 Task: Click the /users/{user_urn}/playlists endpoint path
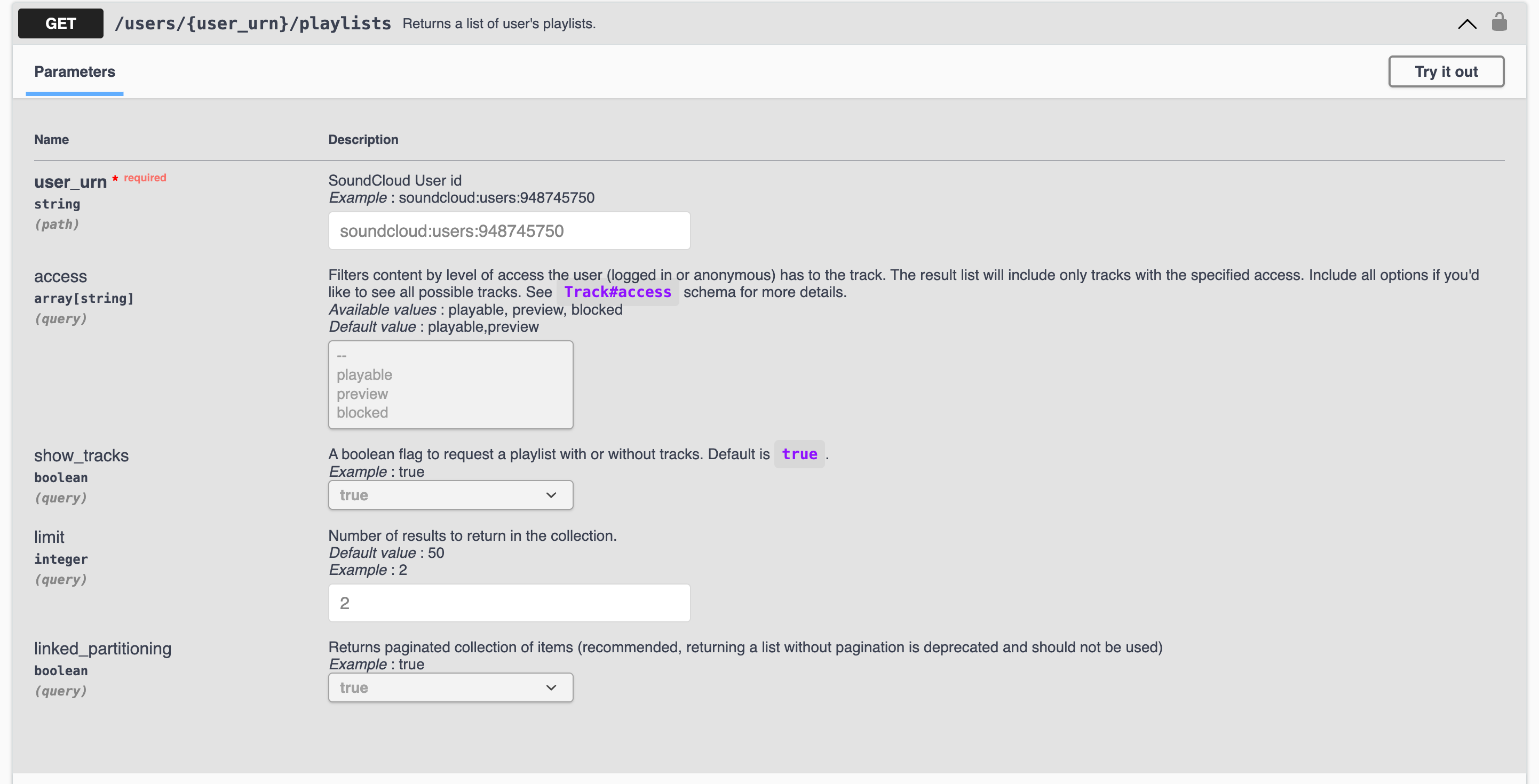point(253,23)
